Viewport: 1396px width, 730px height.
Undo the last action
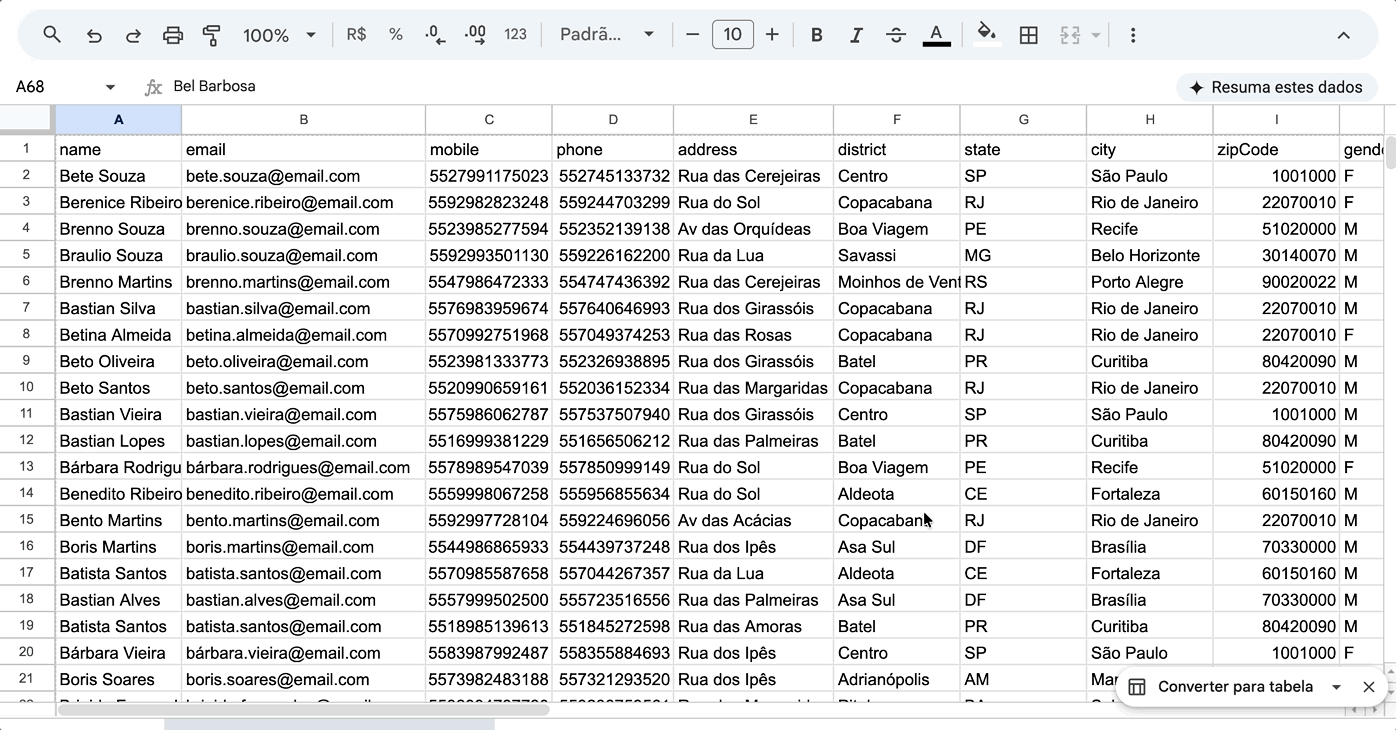tap(94, 35)
